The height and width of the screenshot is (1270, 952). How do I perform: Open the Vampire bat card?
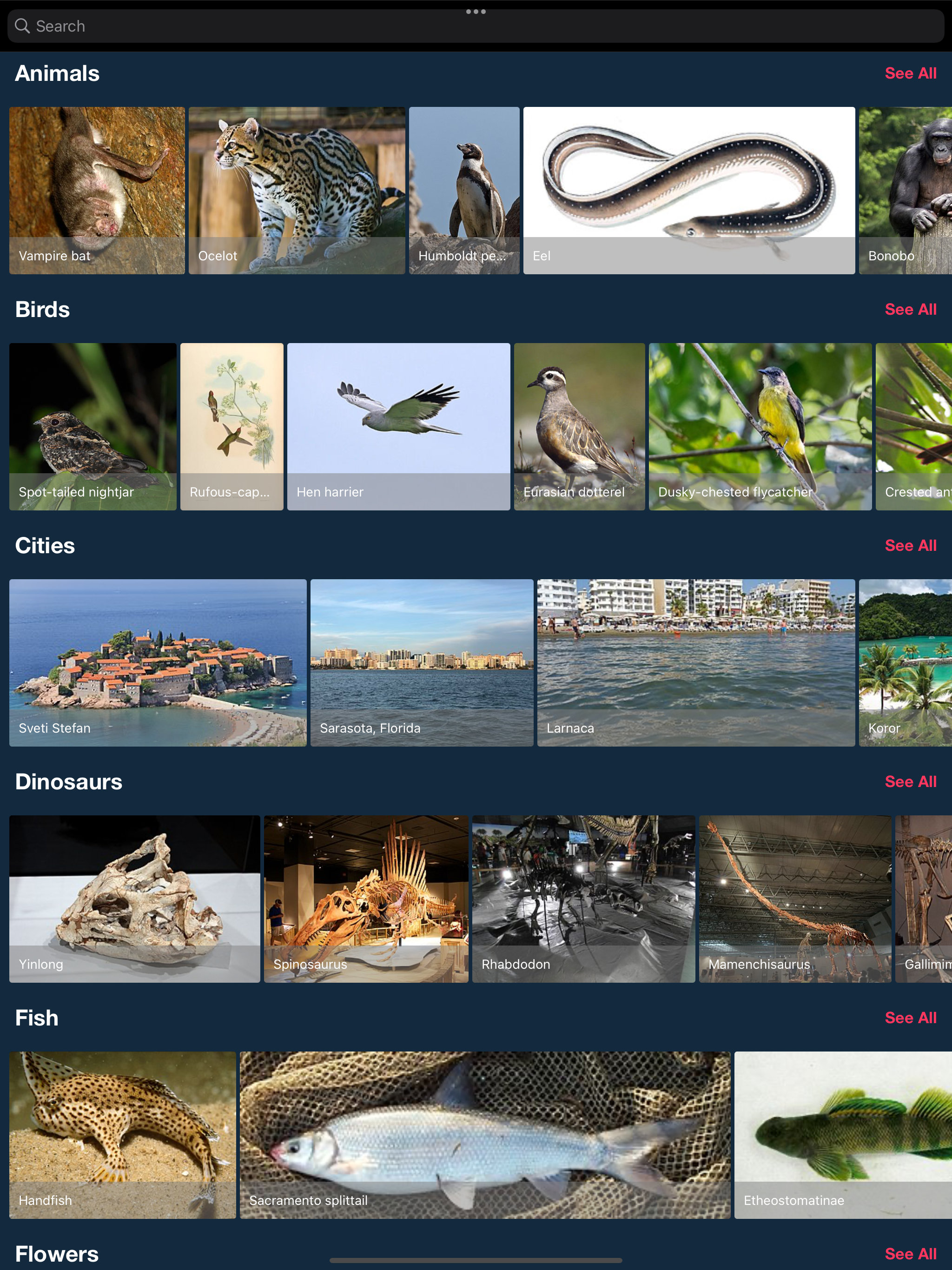tap(97, 190)
